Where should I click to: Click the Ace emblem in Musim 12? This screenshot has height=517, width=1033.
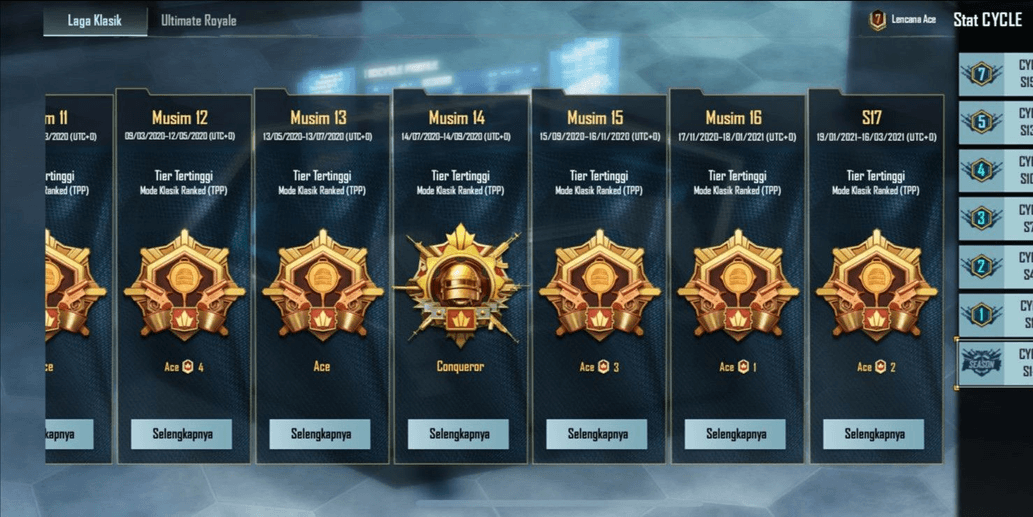(184, 284)
